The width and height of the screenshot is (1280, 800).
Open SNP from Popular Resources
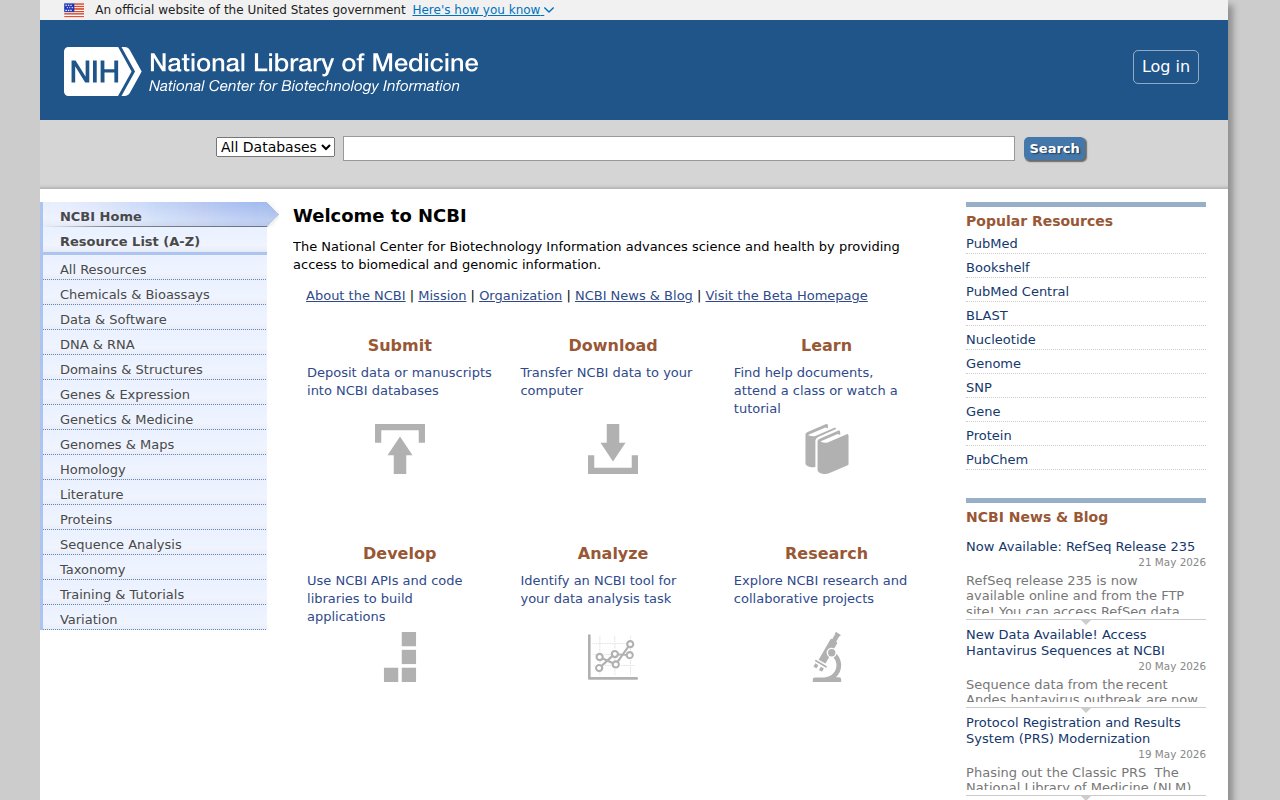pos(979,388)
